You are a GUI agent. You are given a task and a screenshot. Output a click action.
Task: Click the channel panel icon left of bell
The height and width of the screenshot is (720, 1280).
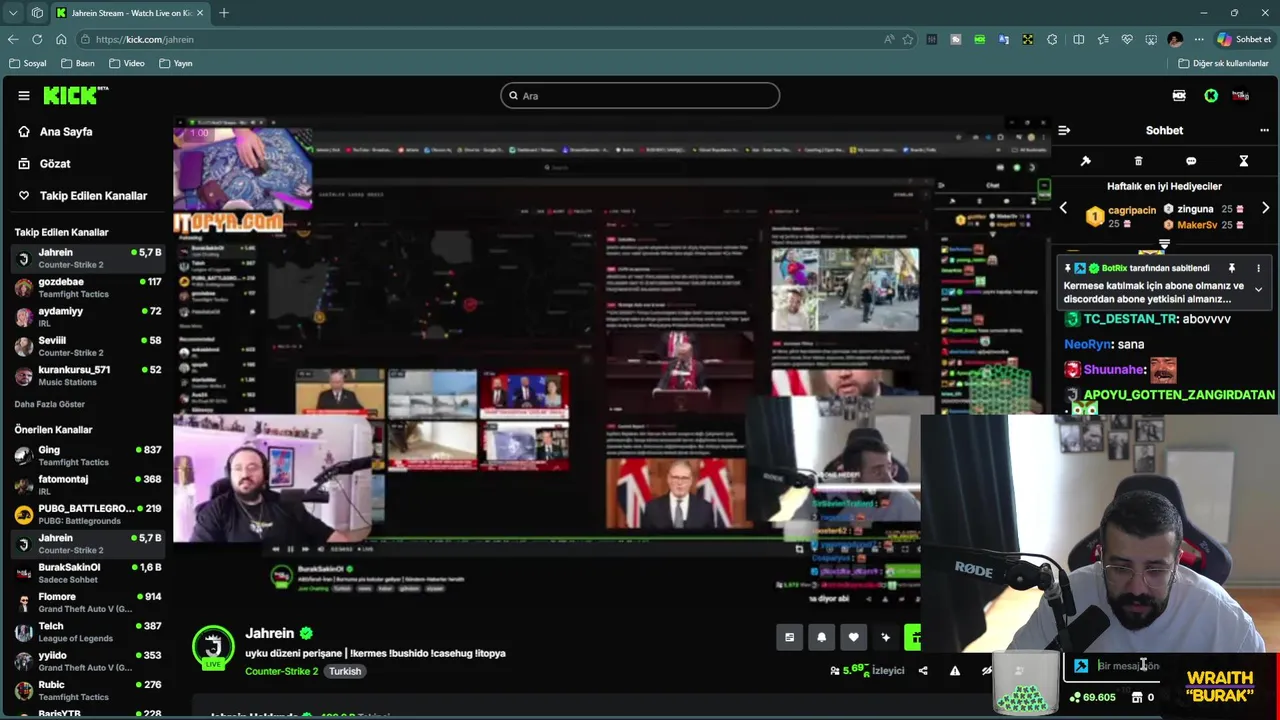pyautogui.click(x=789, y=637)
